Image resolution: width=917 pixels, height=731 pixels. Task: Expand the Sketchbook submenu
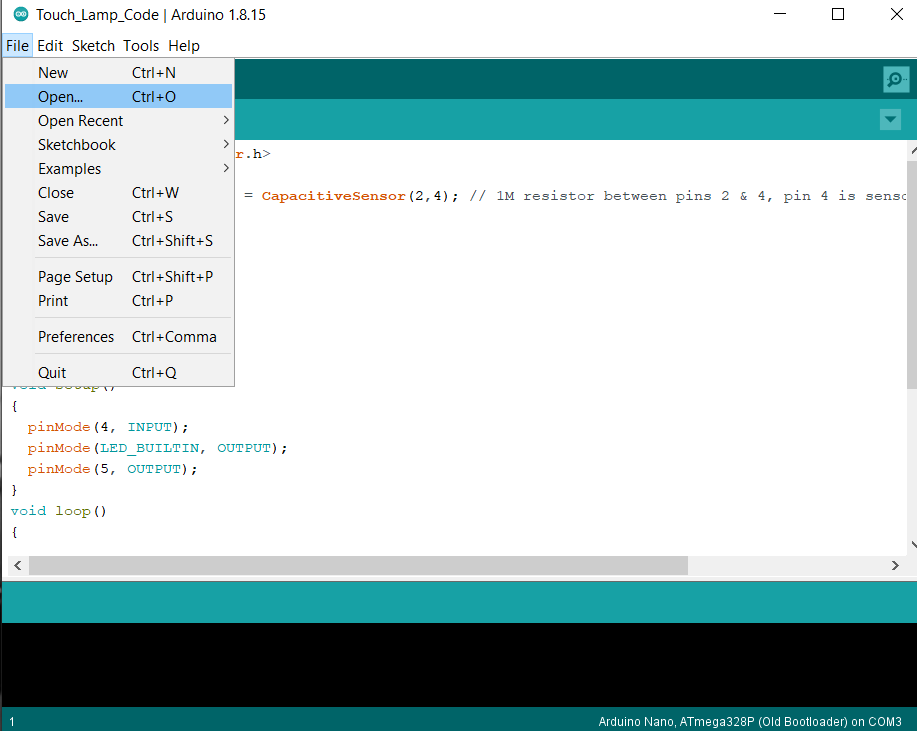pyautogui.click(x=77, y=144)
